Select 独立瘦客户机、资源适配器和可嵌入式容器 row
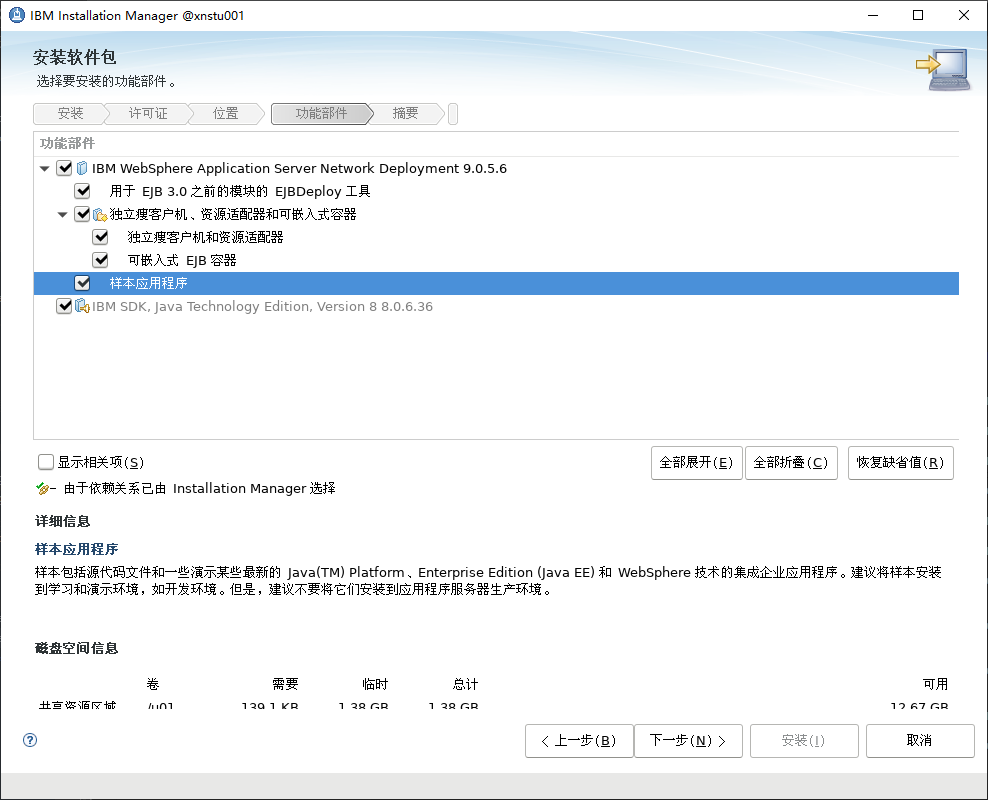This screenshot has width=988, height=800. click(497, 214)
